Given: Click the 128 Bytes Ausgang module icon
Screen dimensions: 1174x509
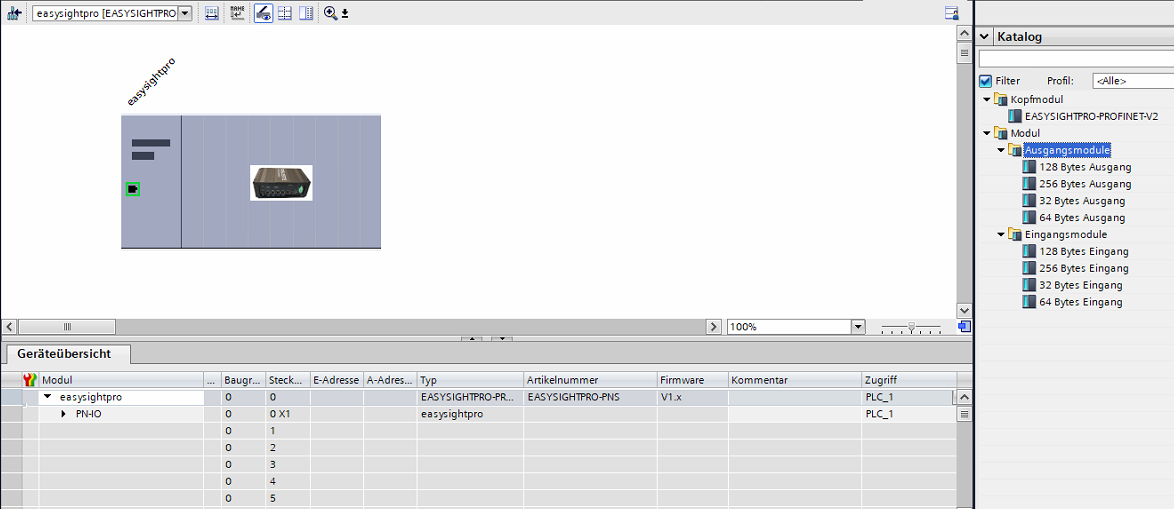Looking at the screenshot, I should pos(1030,167).
